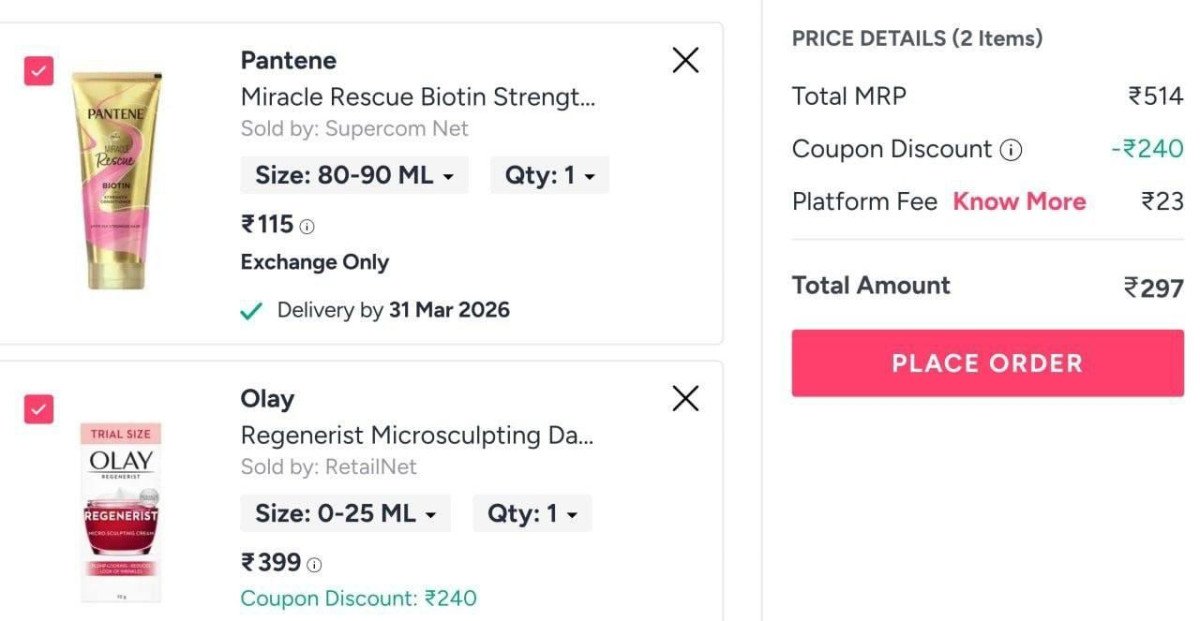Click the green delivery checkmark icon

click(251, 309)
